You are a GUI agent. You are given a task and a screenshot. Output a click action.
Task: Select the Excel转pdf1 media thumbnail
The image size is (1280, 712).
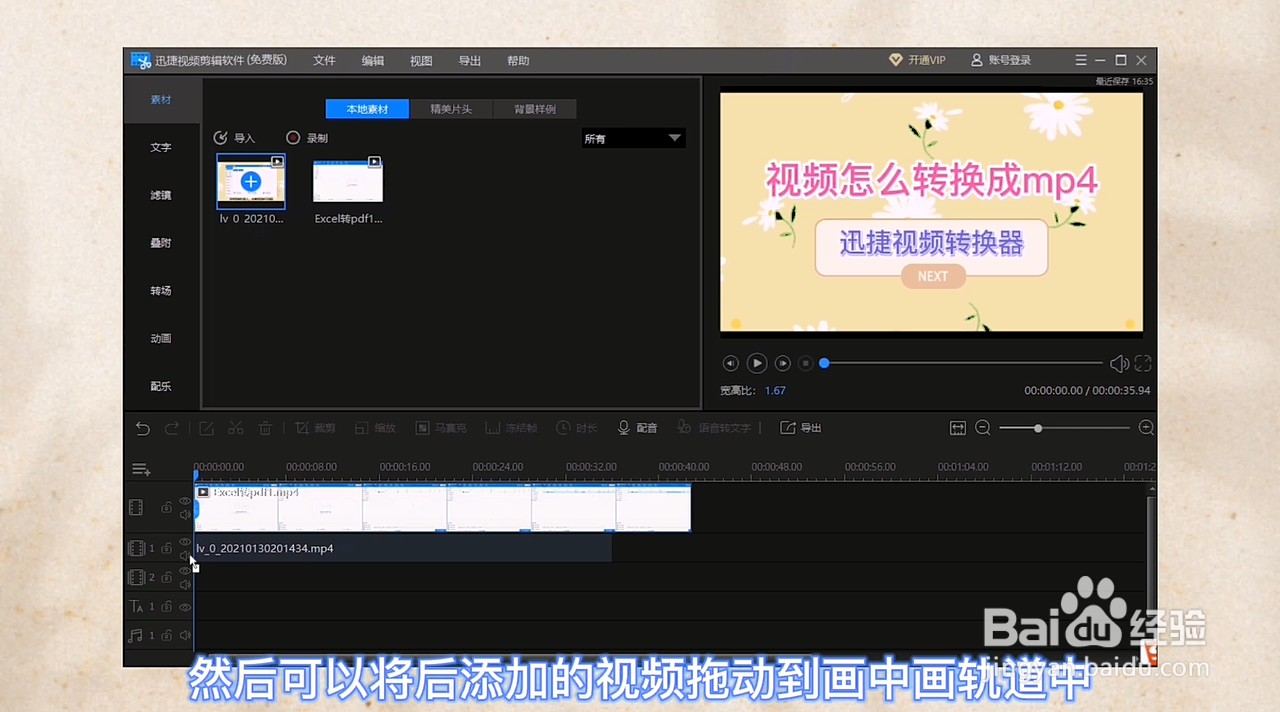tap(347, 181)
